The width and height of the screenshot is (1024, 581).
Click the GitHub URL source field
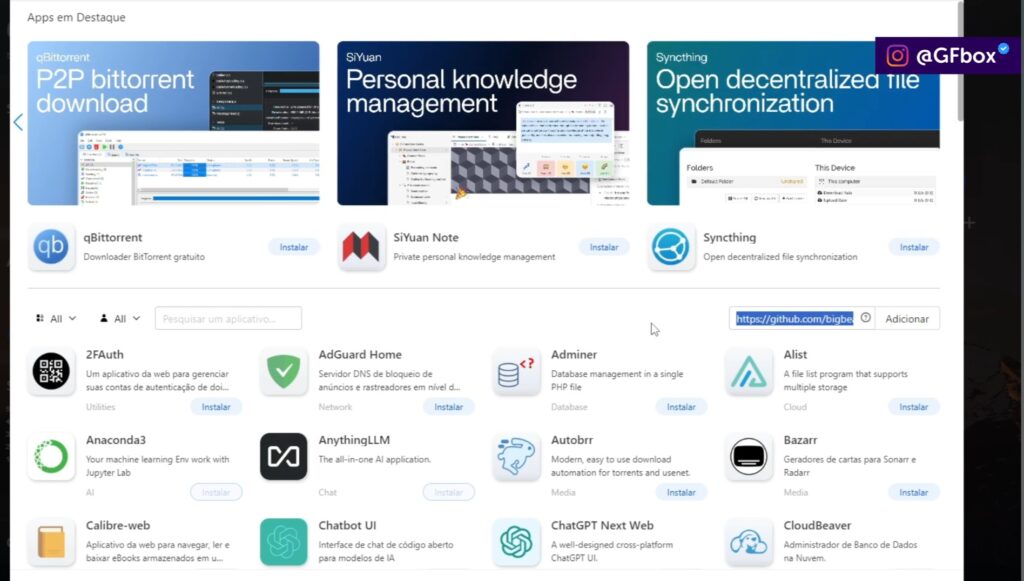(794, 318)
